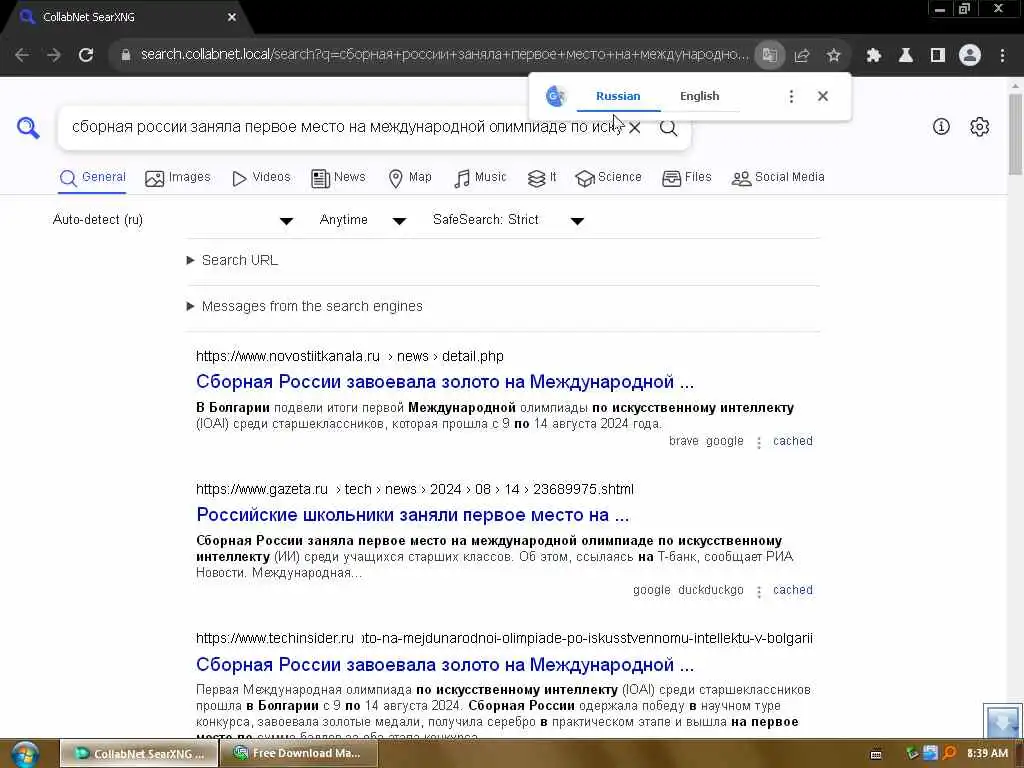Select the General category tab
This screenshot has height=768, width=1024.
tap(92, 178)
